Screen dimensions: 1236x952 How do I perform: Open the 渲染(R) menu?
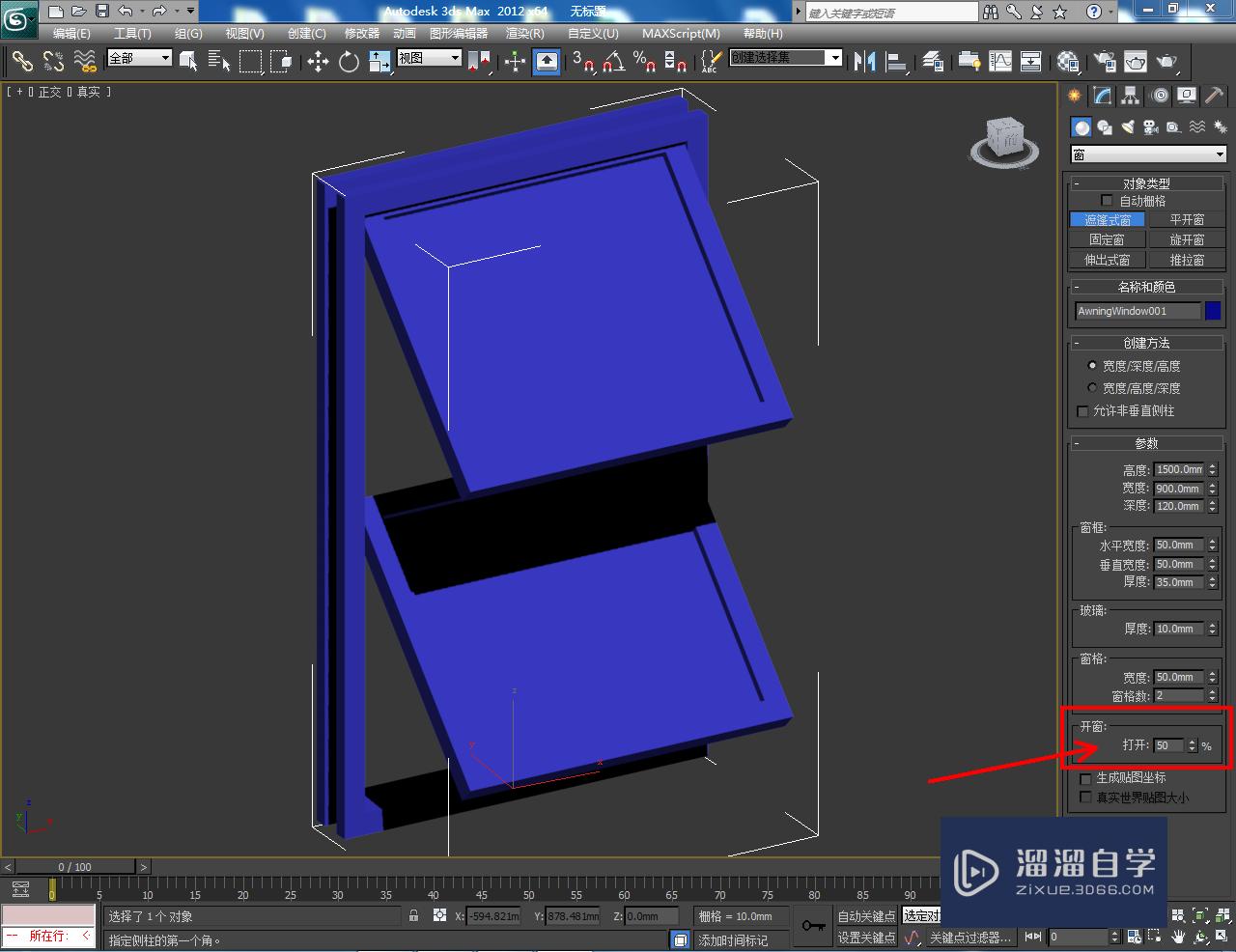pos(525,34)
